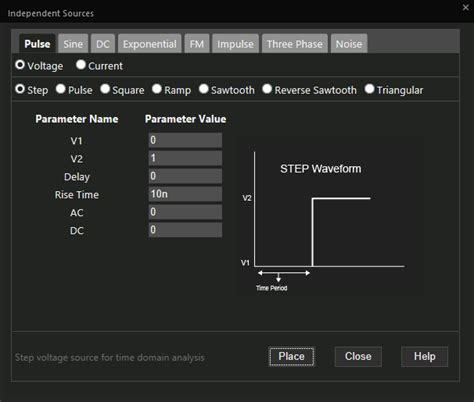Image resolution: width=474 pixels, height=402 pixels.
Task: Close the dialog with the X icon
Action: click(x=466, y=7)
